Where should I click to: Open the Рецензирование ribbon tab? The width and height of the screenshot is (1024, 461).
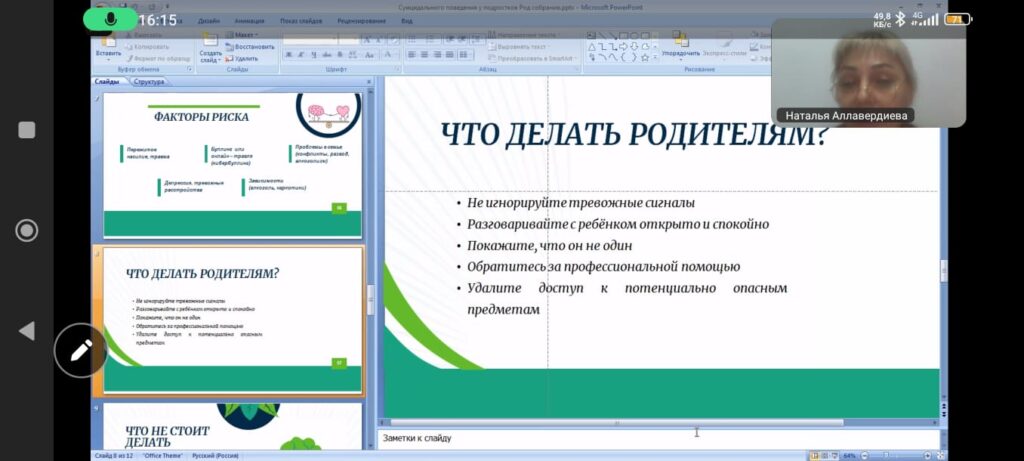[361, 20]
